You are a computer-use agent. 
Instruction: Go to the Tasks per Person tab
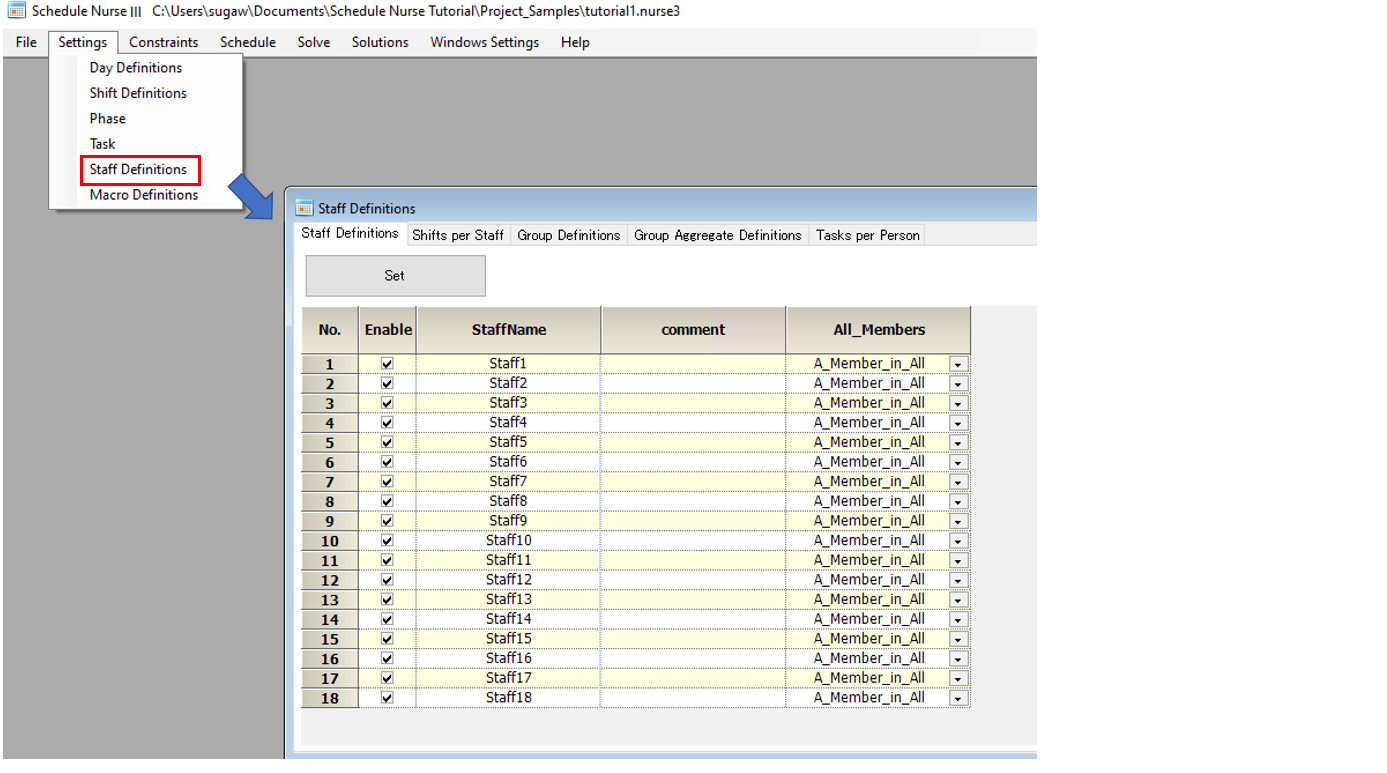click(x=867, y=235)
